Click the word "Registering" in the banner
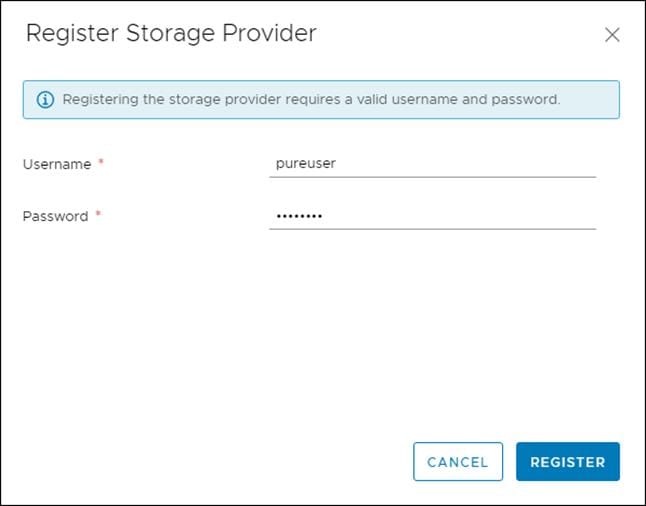Screen dimensions: 646x506 [x=100, y=100]
